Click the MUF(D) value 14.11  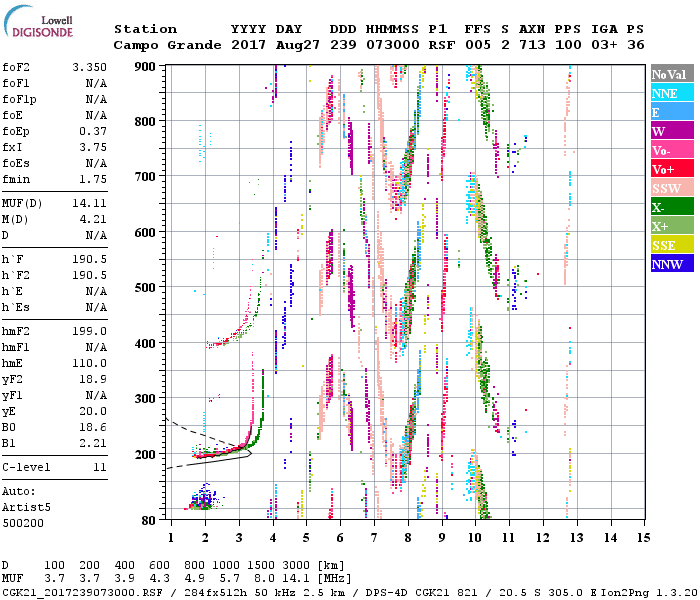(90, 203)
